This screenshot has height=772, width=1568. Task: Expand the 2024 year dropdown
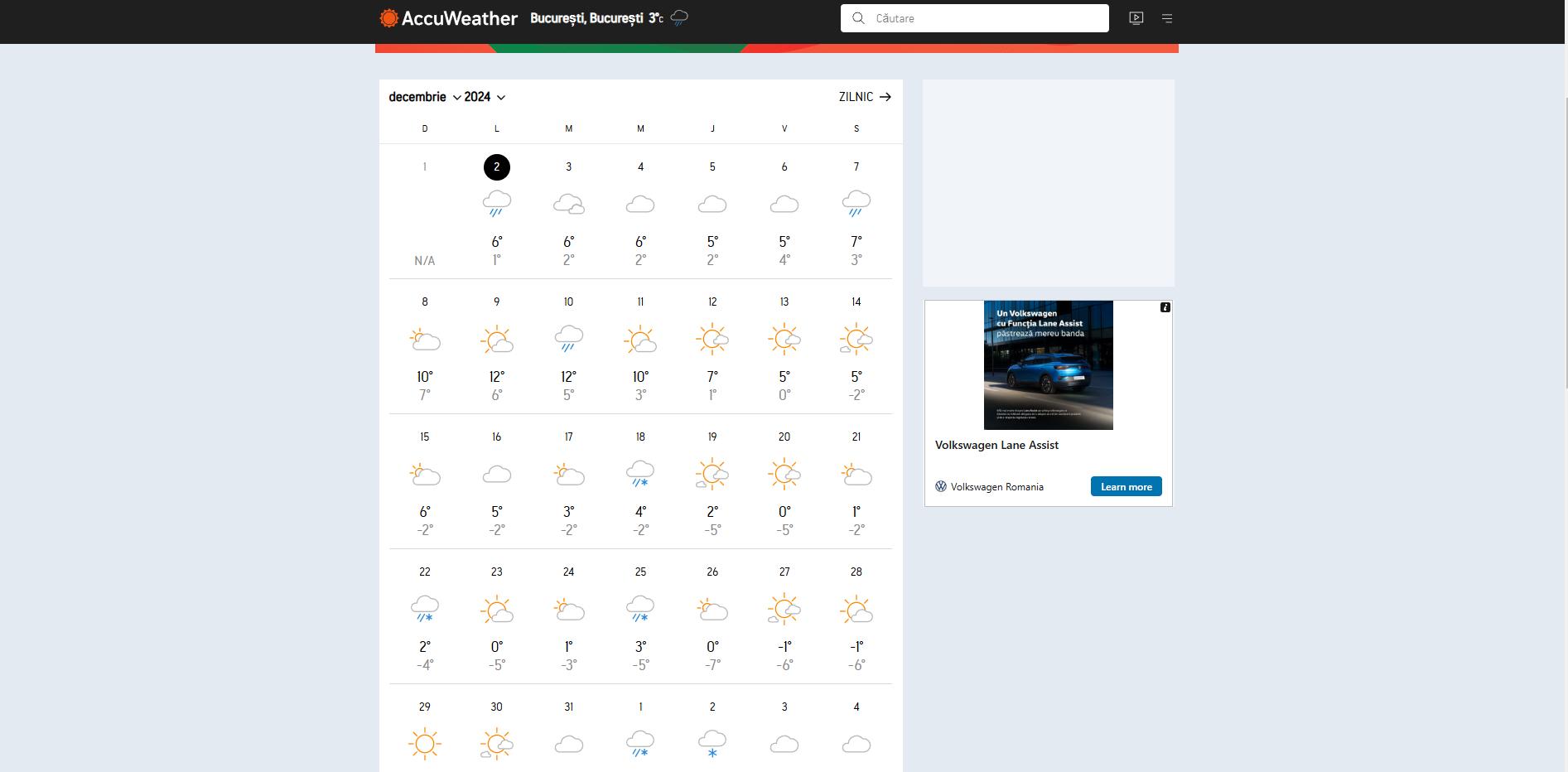tap(485, 97)
